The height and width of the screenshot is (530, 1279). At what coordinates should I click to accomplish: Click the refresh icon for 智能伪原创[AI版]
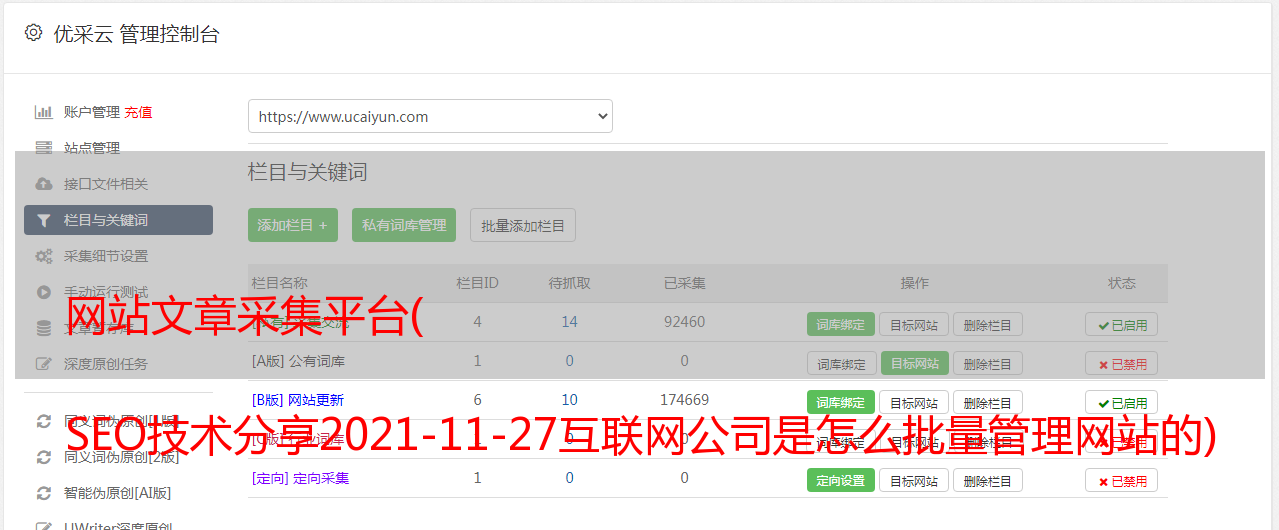(x=44, y=493)
